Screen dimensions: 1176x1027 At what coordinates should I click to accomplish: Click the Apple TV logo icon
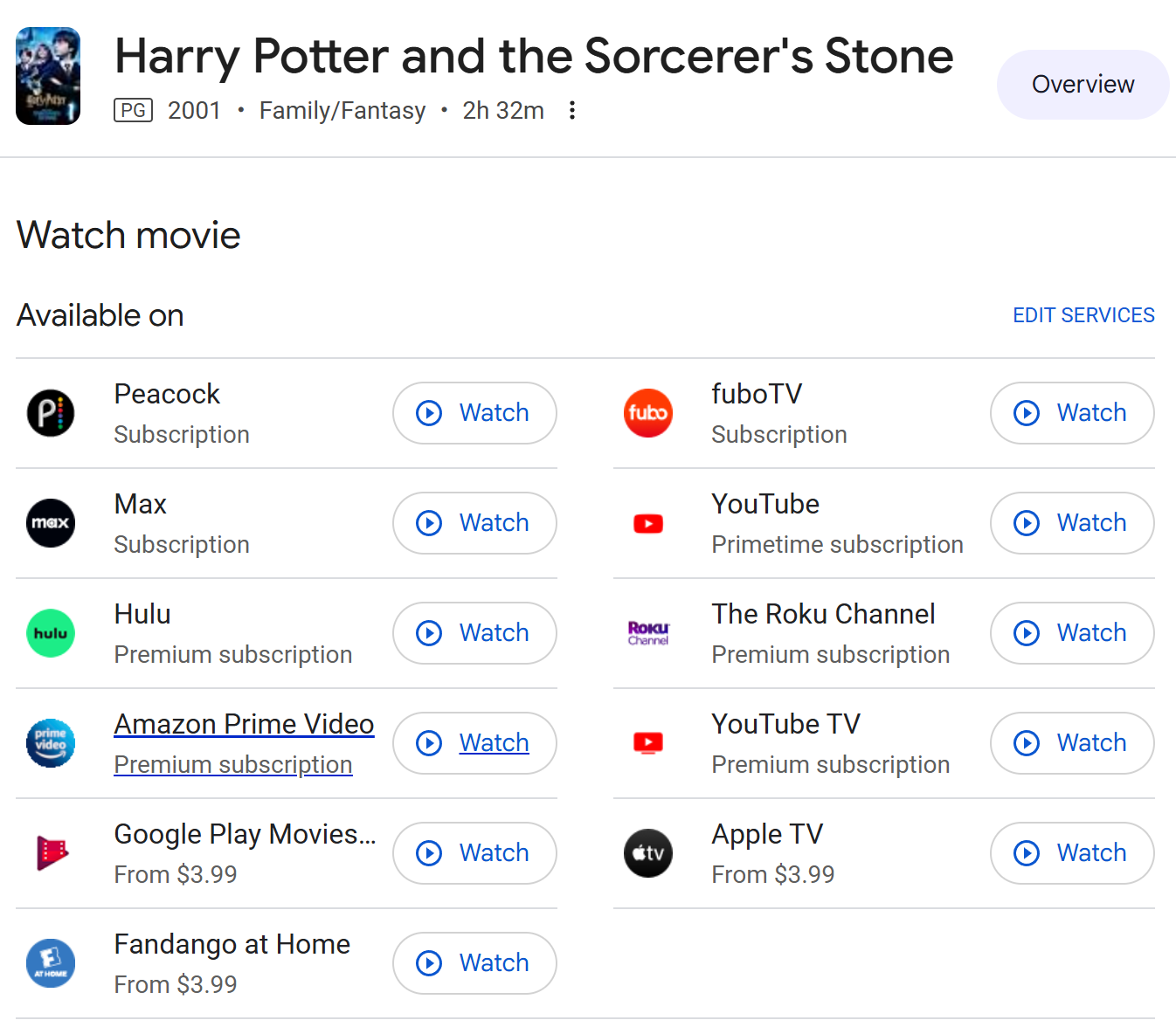tap(648, 853)
